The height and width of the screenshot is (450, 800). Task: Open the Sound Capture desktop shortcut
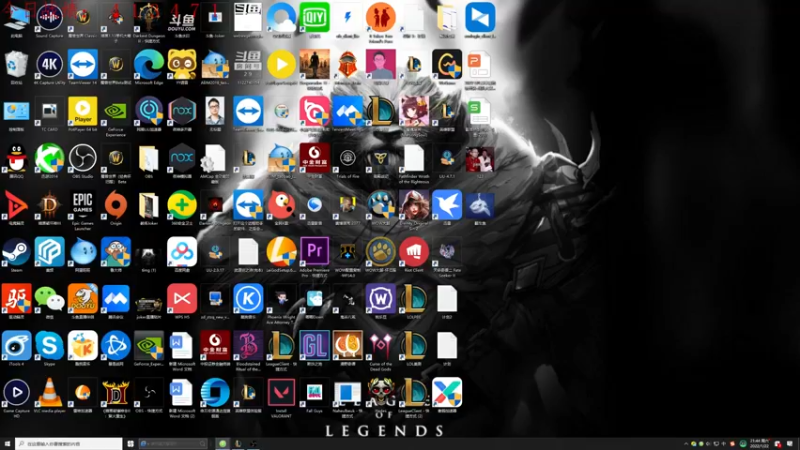49,20
